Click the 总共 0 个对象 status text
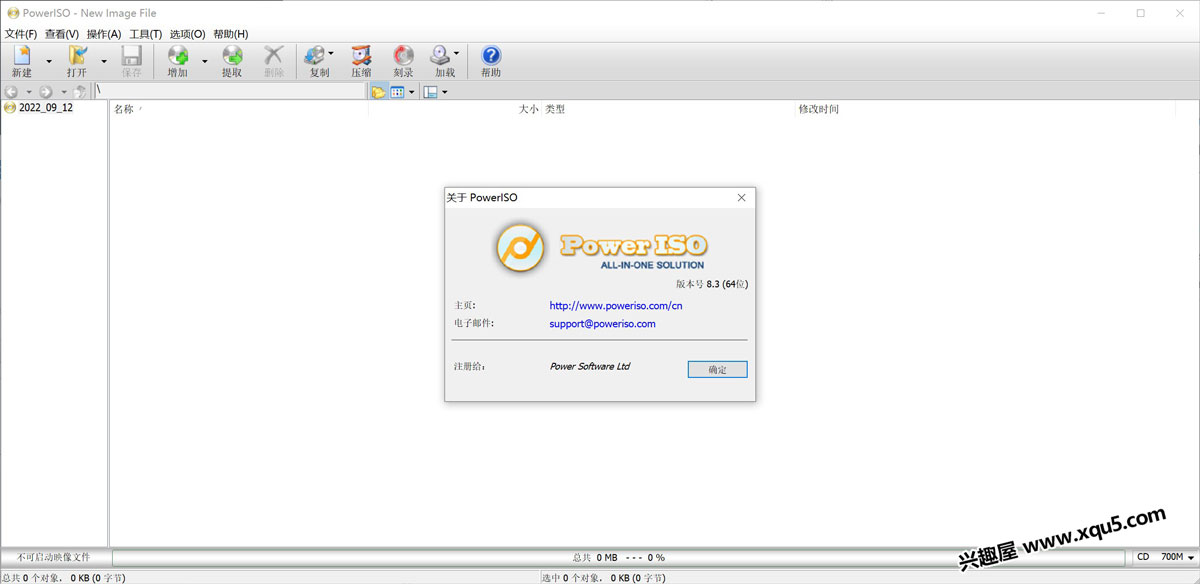The height and width of the screenshot is (584, 1200). (x=64, y=577)
